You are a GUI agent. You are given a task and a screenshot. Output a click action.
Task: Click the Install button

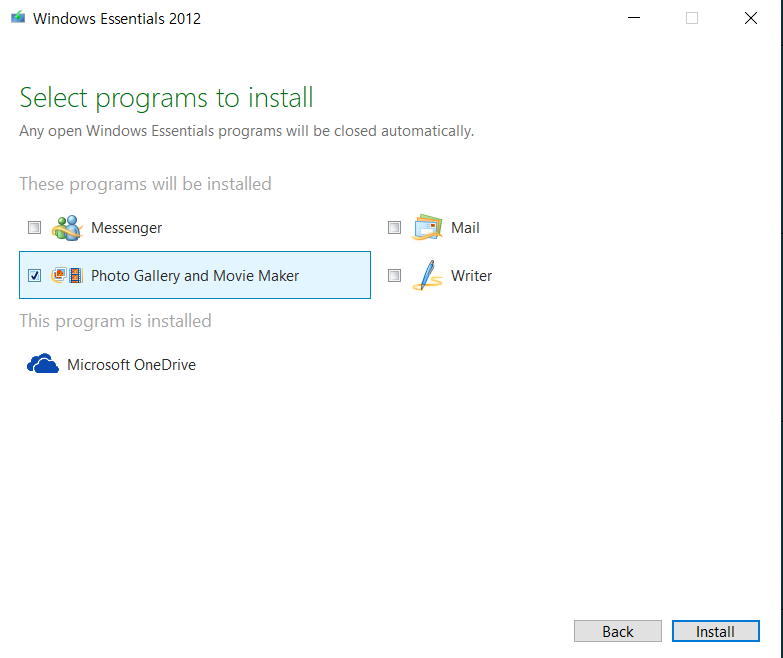pyautogui.click(x=716, y=632)
